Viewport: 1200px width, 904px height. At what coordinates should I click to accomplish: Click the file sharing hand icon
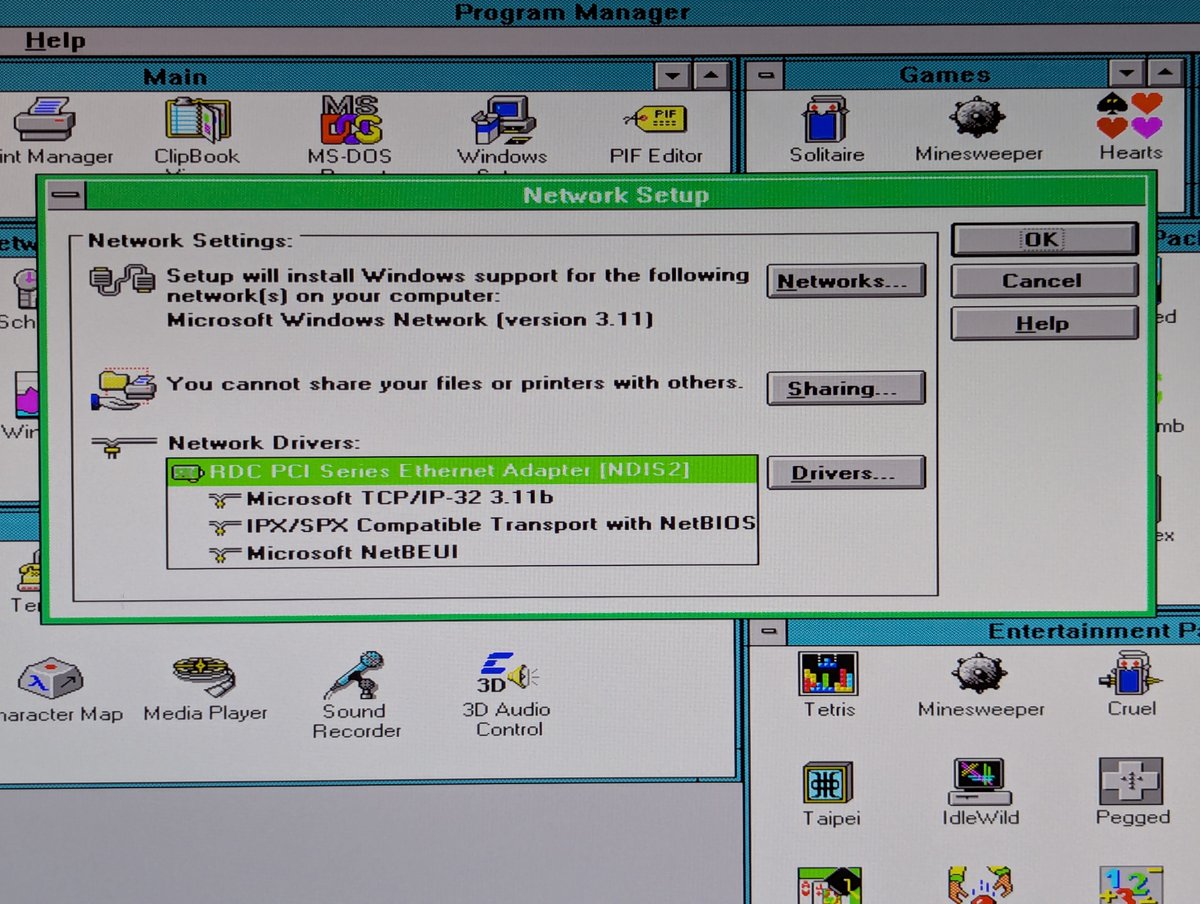coord(122,388)
